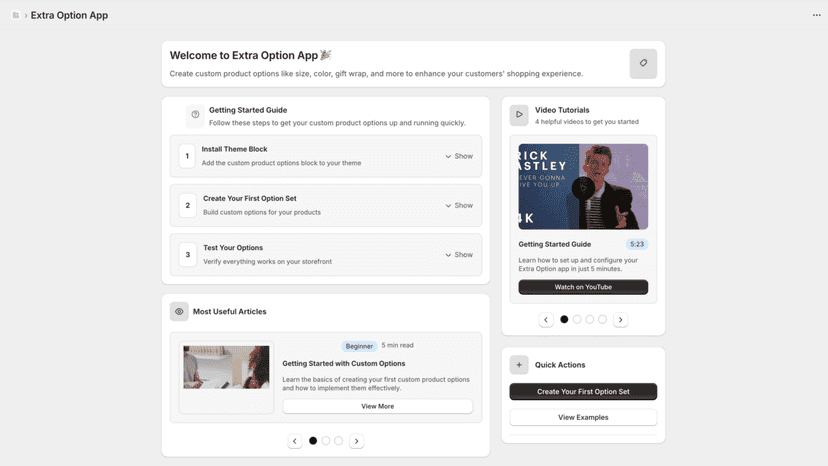Select third article carousel dot

pyautogui.click(x=338, y=441)
